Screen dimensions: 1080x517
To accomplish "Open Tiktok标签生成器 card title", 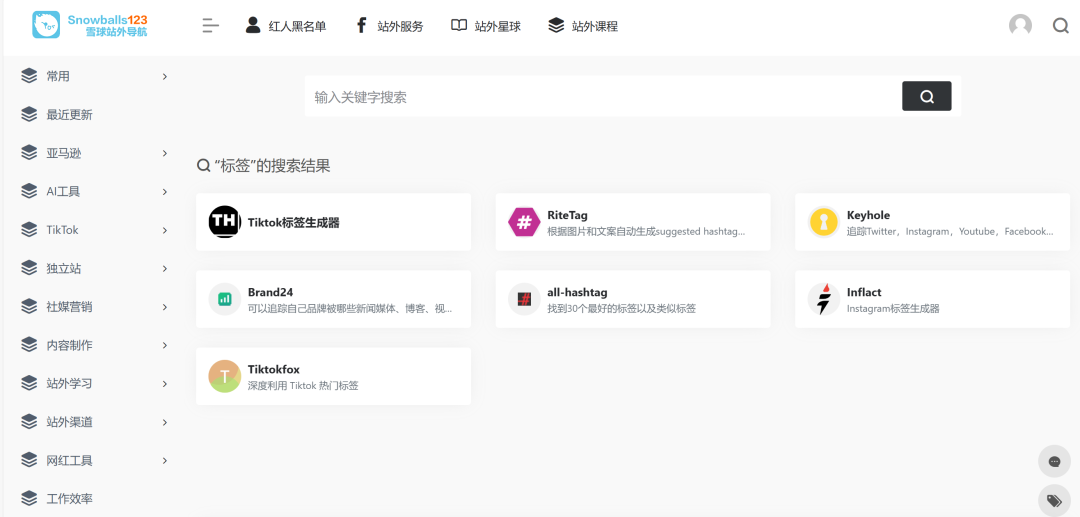I will (293, 222).
